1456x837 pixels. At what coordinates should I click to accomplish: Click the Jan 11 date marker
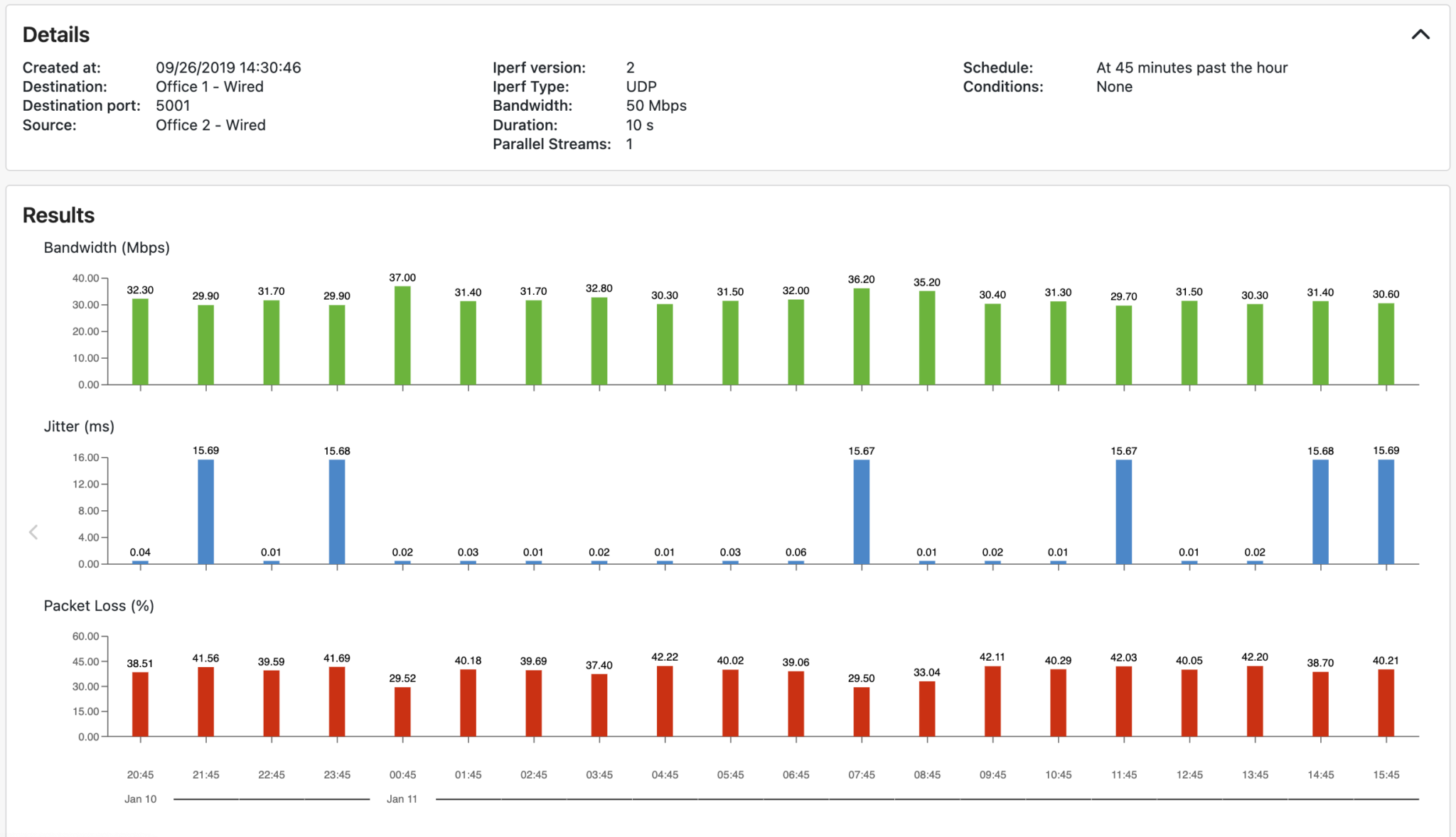coord(402,798)
